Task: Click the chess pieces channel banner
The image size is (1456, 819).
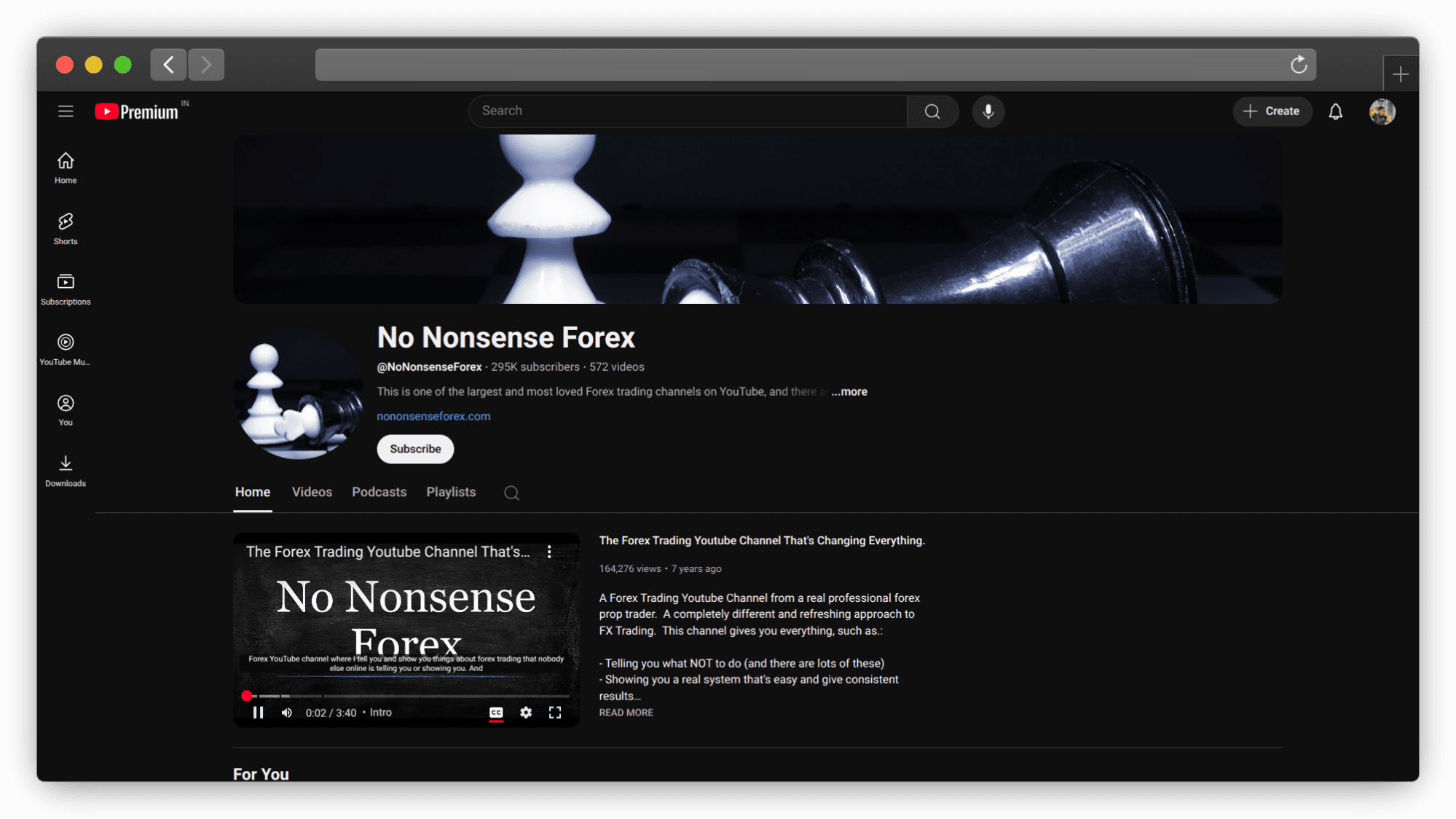Action: [757, 219]
